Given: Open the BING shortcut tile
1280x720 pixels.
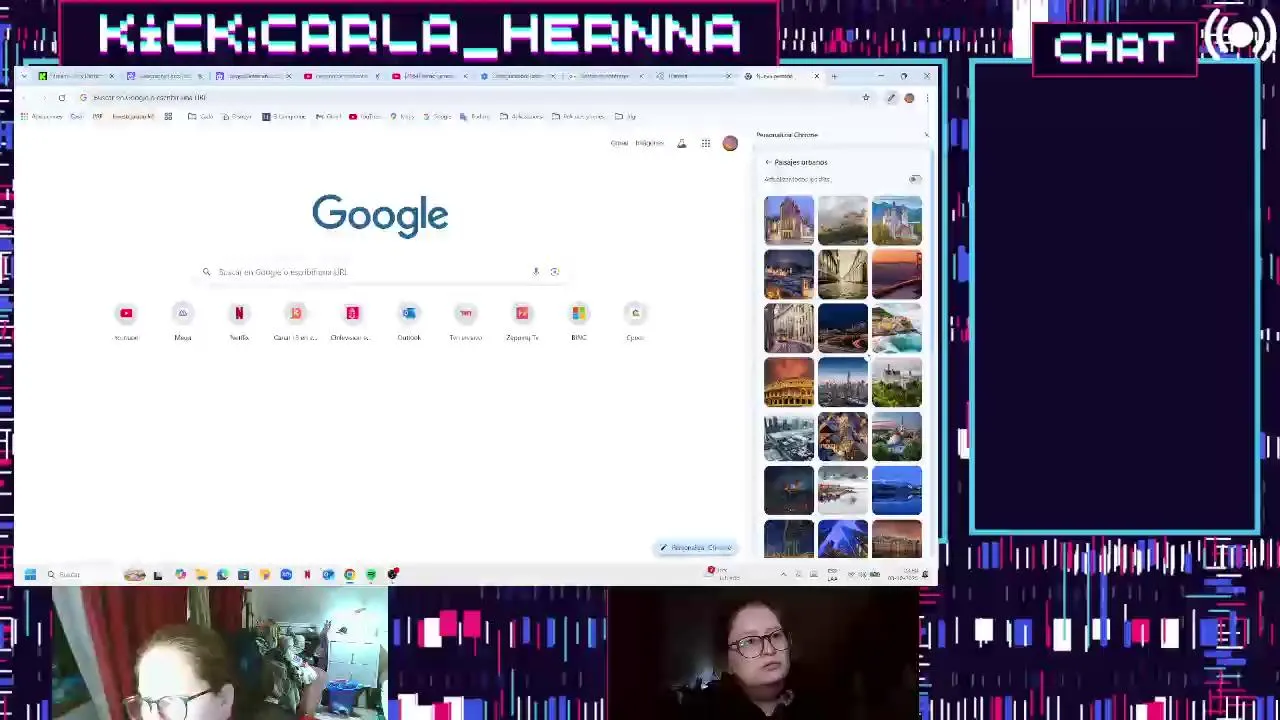Looking at the screenshot, I should 578,322.
